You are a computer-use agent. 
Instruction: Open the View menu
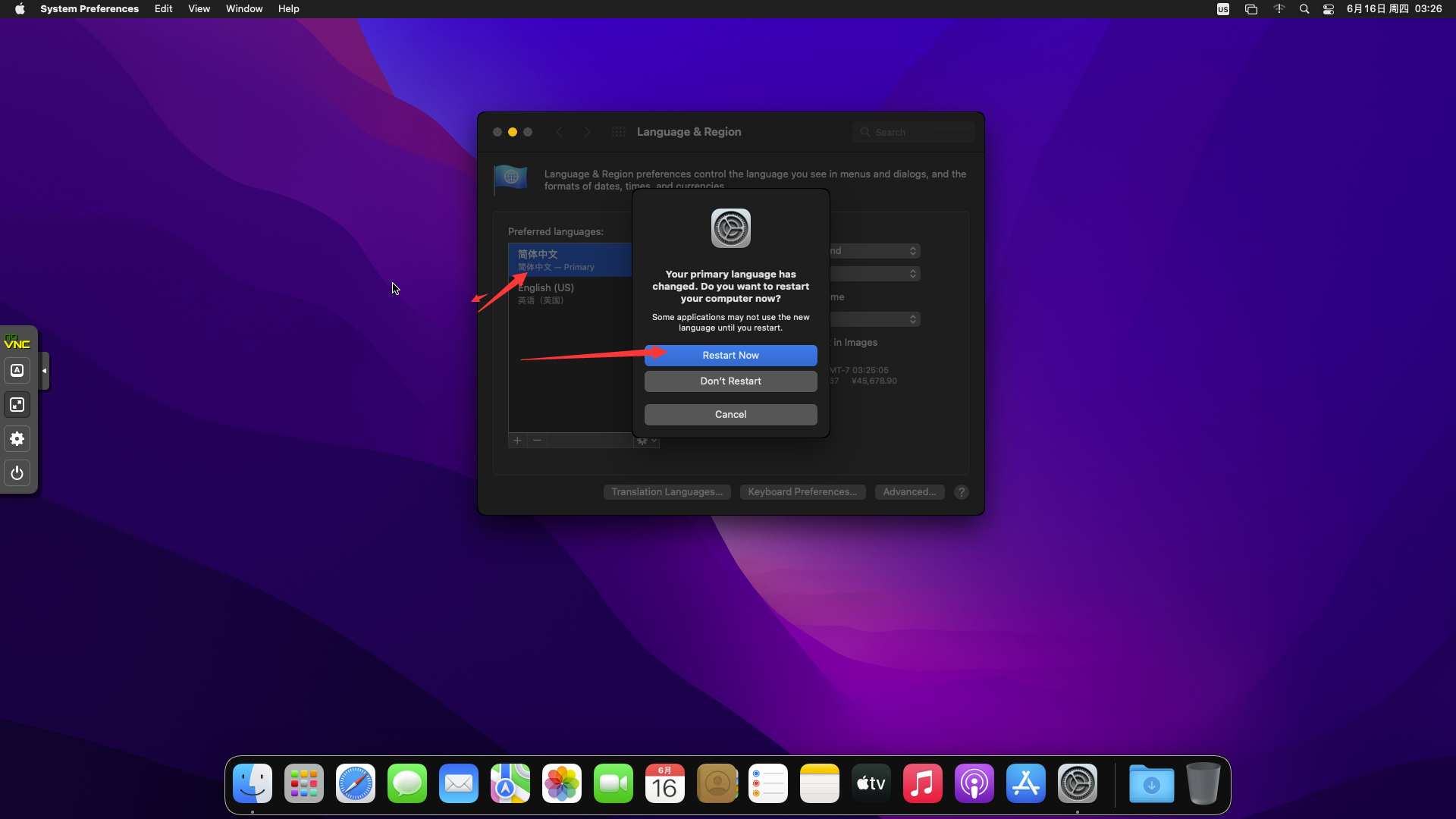point(199,9)
